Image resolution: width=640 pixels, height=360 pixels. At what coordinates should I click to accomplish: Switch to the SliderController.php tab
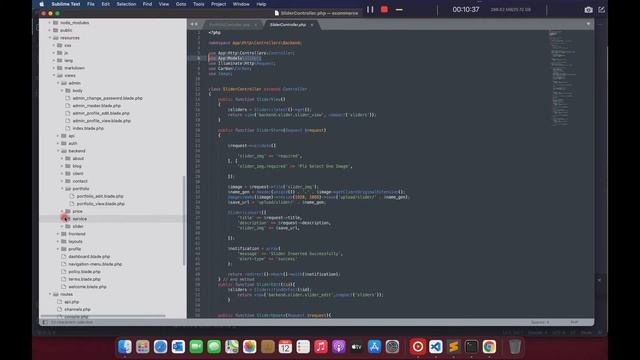(x=288, y=24)
